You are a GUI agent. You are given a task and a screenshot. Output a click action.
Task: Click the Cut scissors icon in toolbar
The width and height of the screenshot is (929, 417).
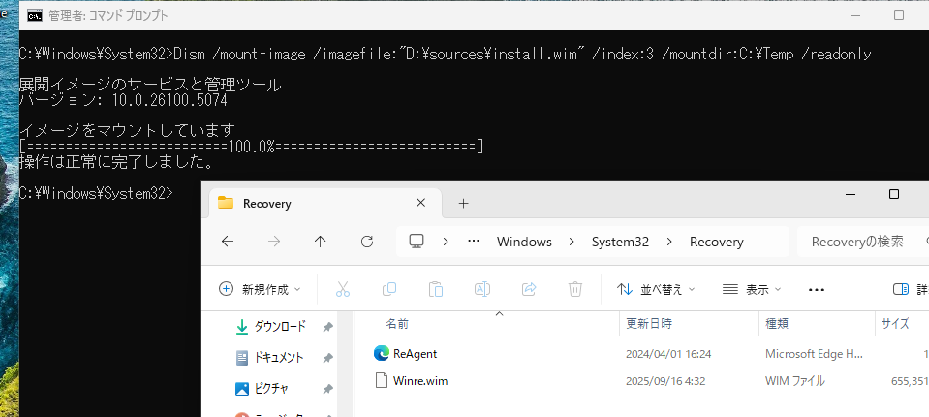(342, 289)
